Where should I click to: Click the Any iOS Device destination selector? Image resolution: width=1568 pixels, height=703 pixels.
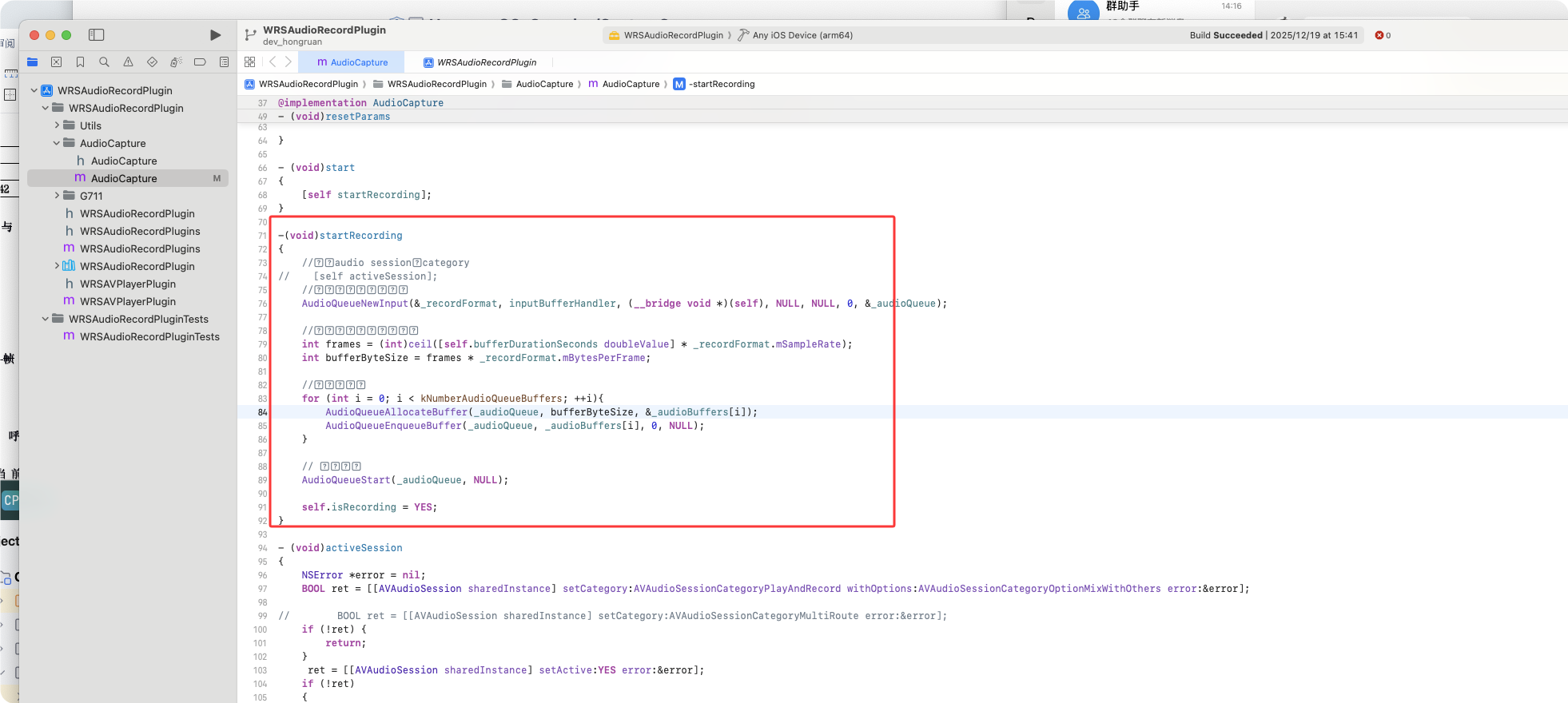[802, 35]
